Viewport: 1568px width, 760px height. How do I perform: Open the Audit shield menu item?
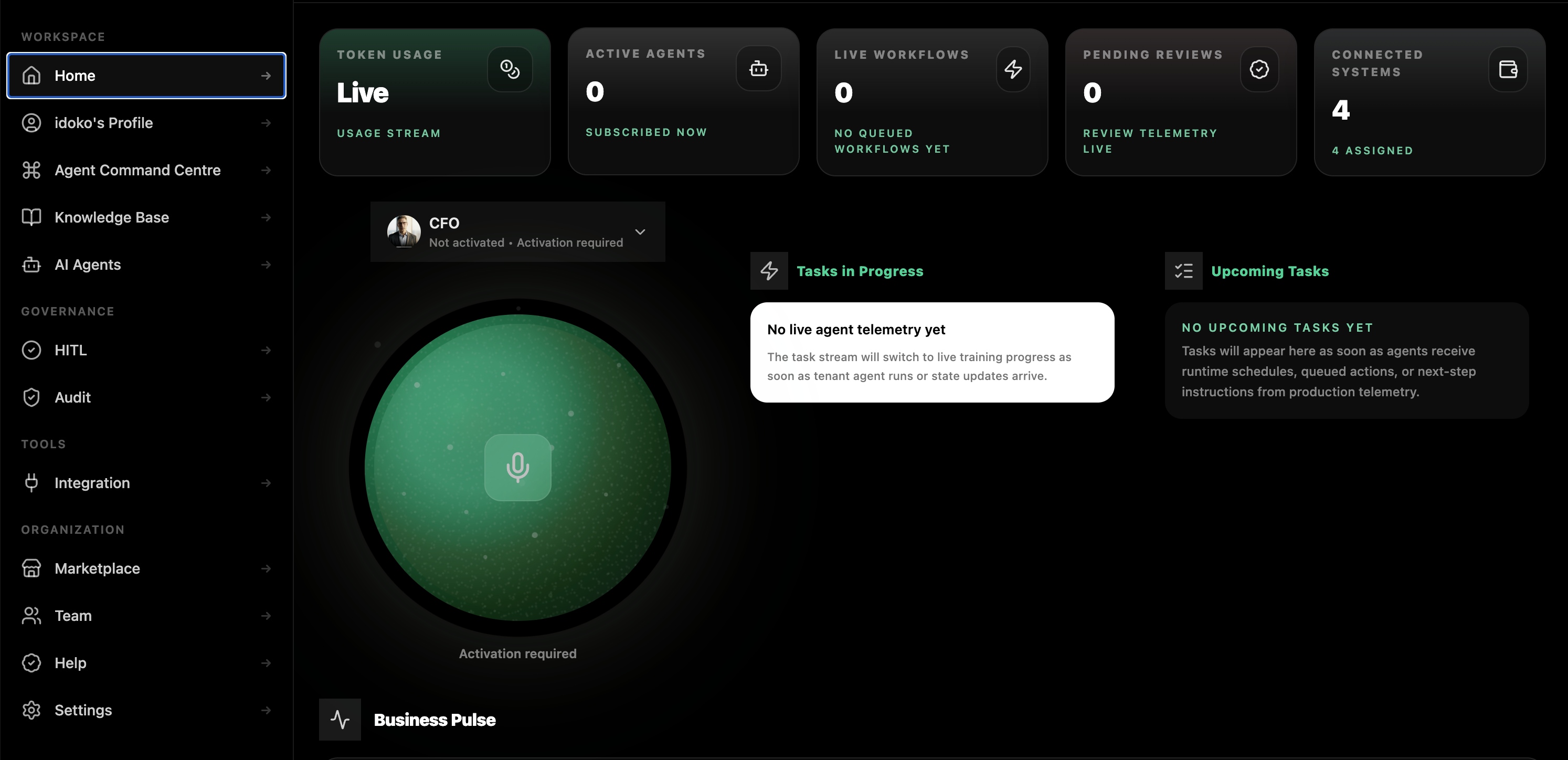146,398
